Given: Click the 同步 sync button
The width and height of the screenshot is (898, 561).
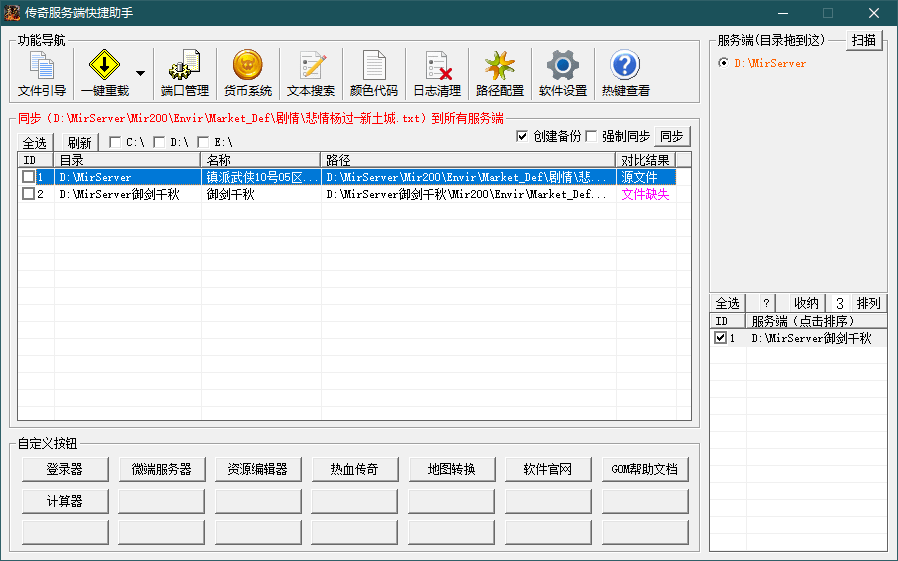Looking at the screenshot, I should point(673,136).
